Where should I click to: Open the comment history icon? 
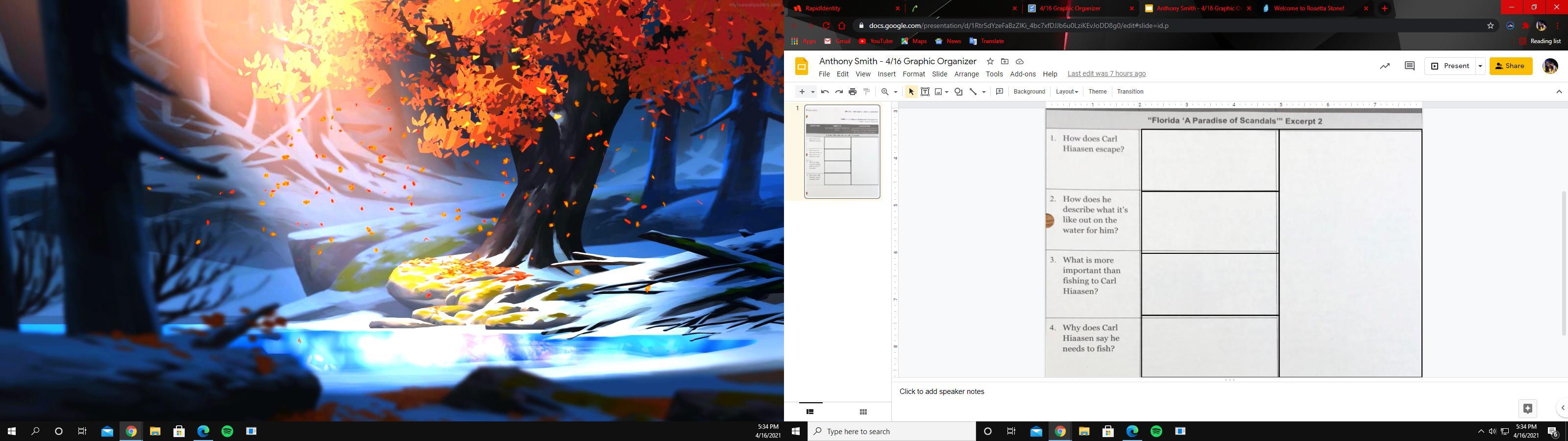tap(1410, 66)
